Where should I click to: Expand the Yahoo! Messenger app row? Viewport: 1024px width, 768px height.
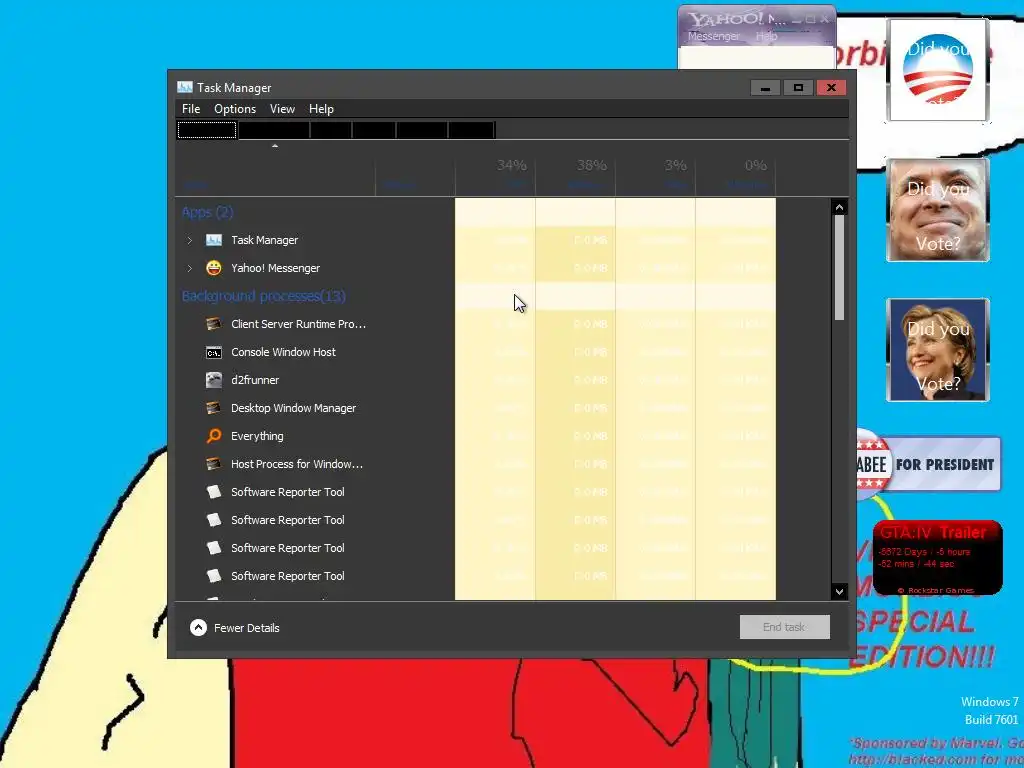189,268
